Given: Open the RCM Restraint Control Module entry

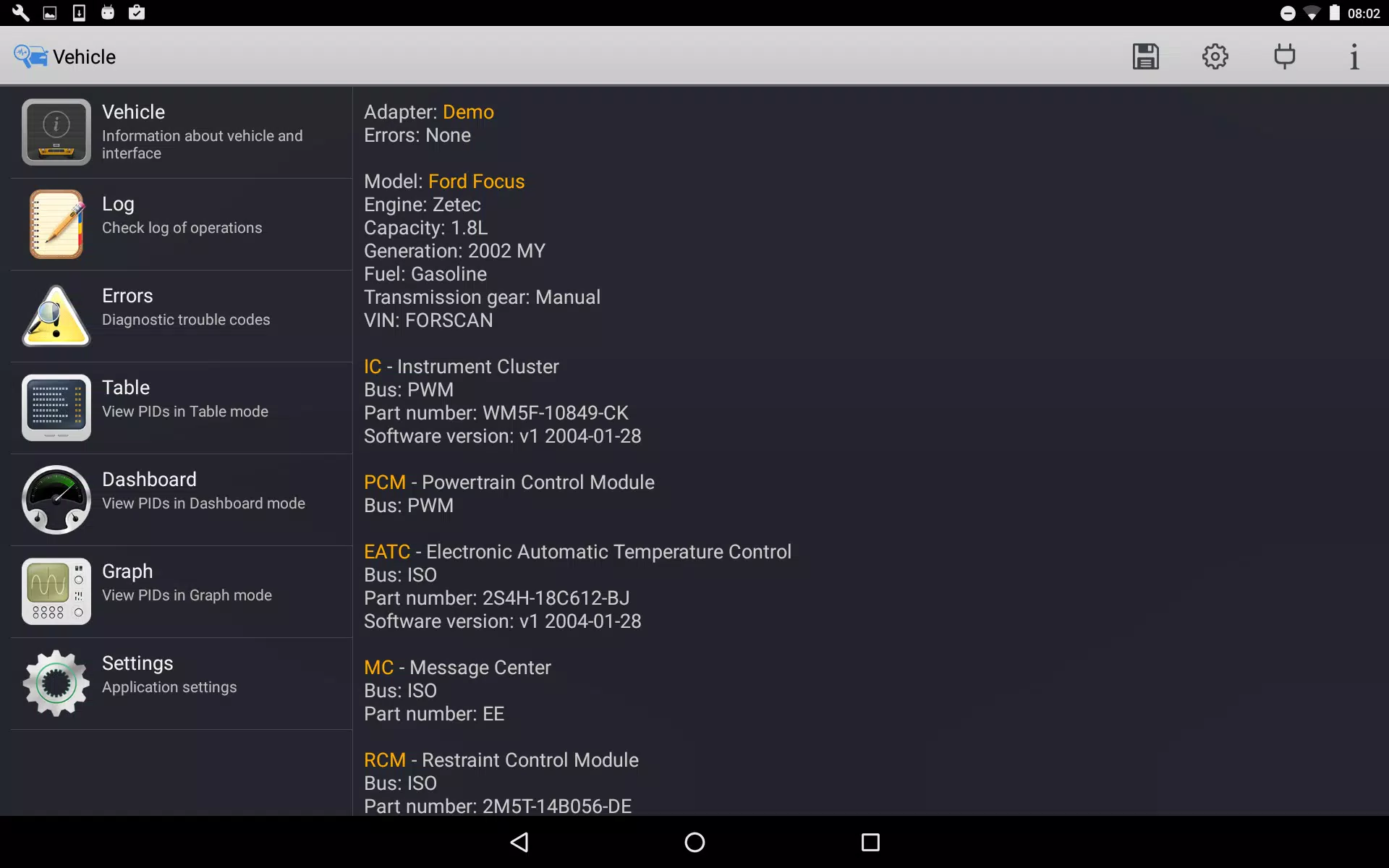Looking at the screenshot, I should (x=386, y=759).
